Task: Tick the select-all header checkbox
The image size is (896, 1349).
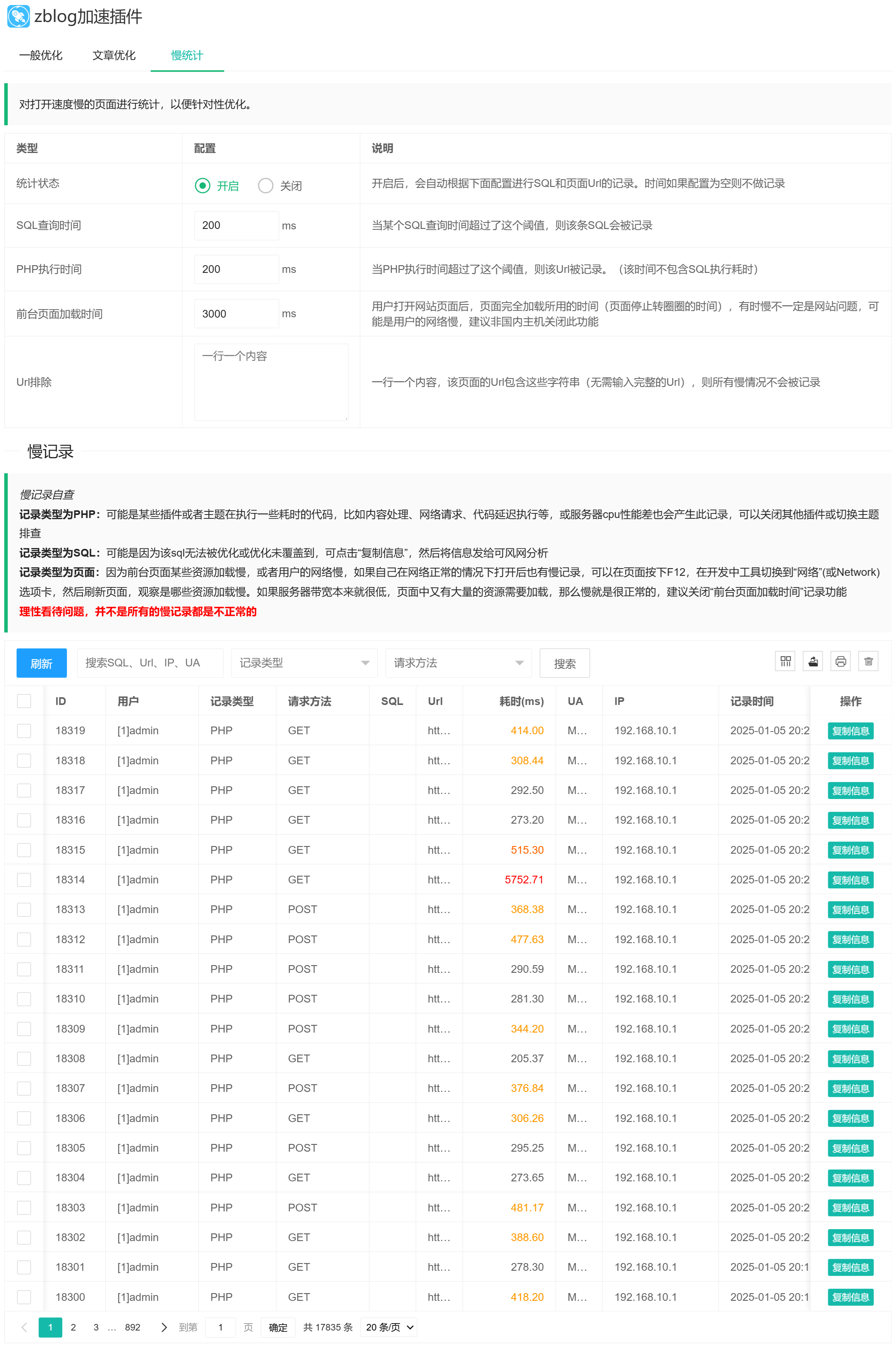Action: pos(24,700)
